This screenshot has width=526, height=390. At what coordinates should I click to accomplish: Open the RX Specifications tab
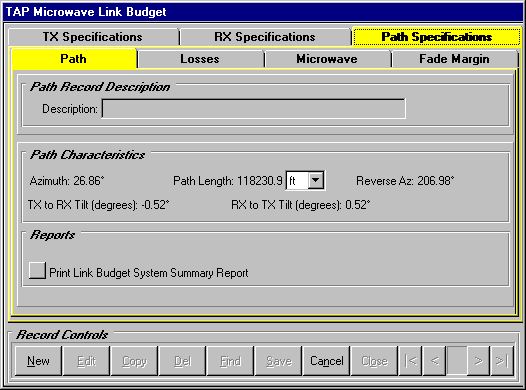tap(265, 37)
